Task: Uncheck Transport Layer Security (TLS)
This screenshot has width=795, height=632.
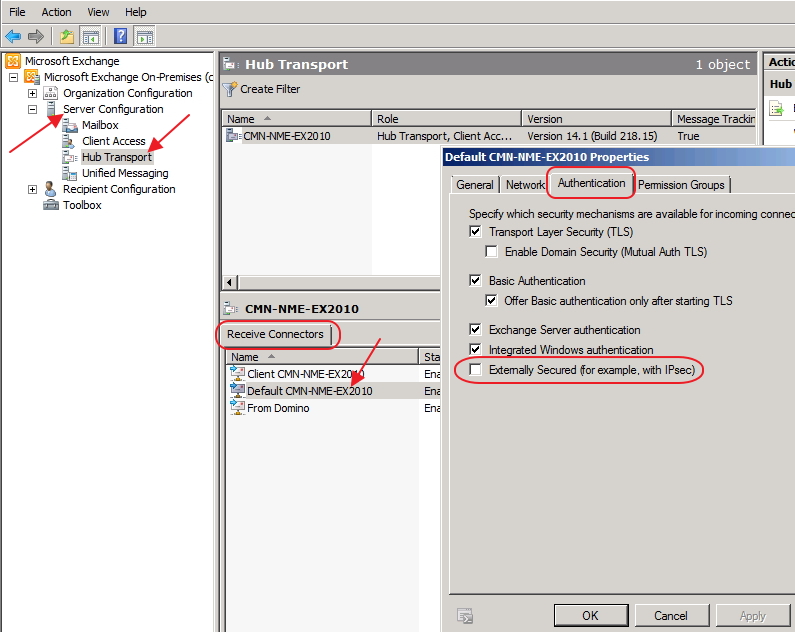Action: click(475, 232)
